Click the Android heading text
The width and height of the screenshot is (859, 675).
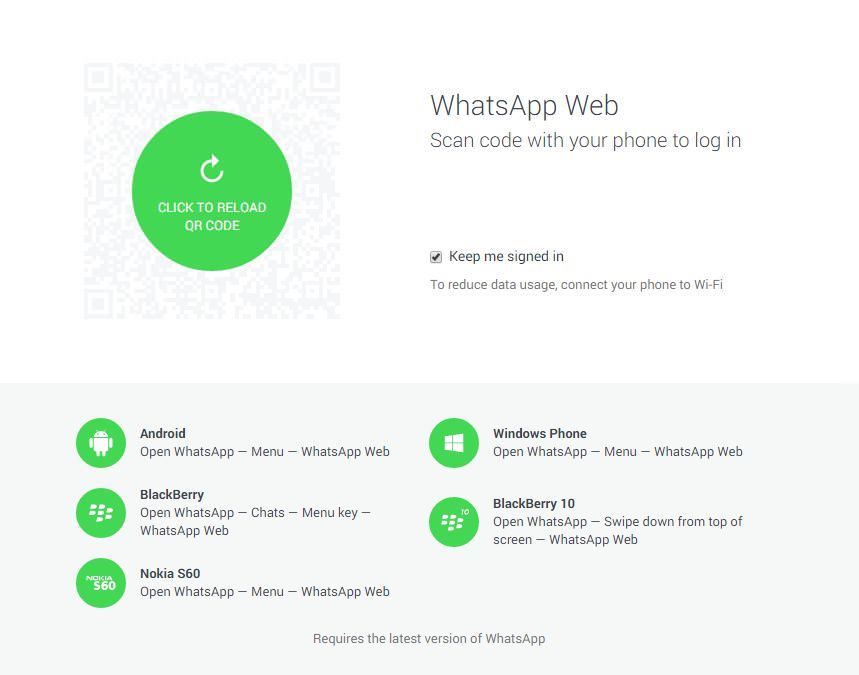pyautogui.click(x=163, y=433)
